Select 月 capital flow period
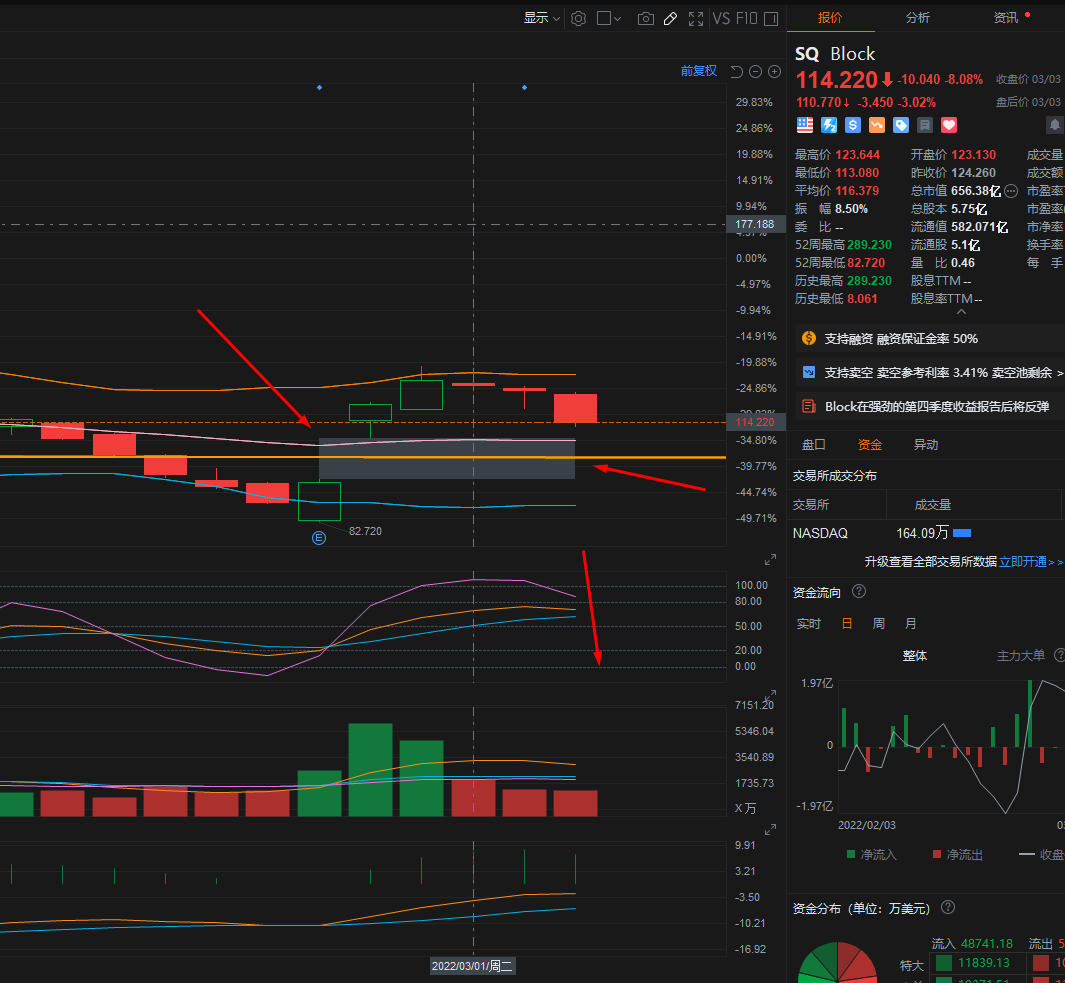This screenshot has width=1065, height=983. point(910,624)
